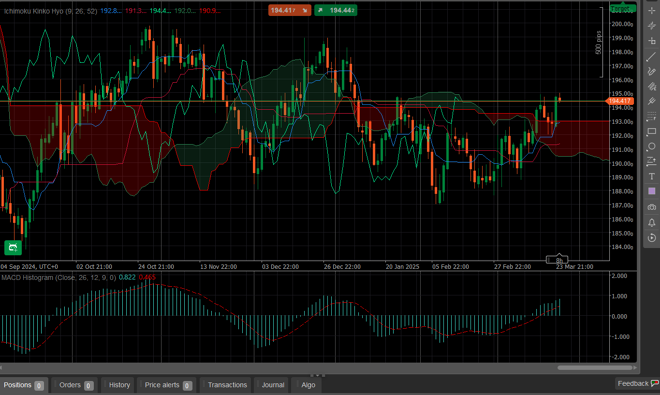660x395 pixels.
Task: Switch to the Positions tab
Action: coord(23,385)
